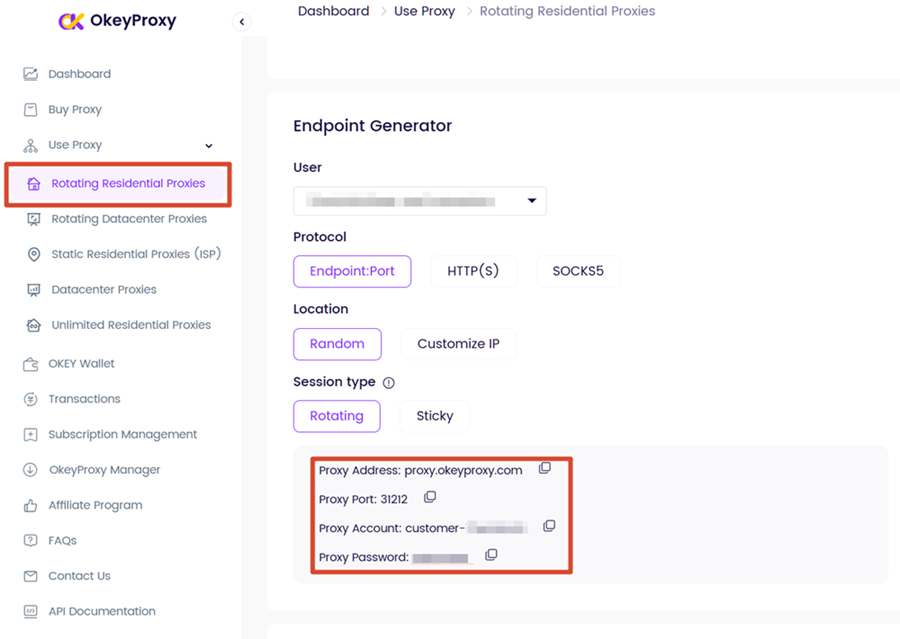Viewport: 900px width, 639px height.
Task: Open Datacenter Proxies page
Action: click(x=104, y=290)
